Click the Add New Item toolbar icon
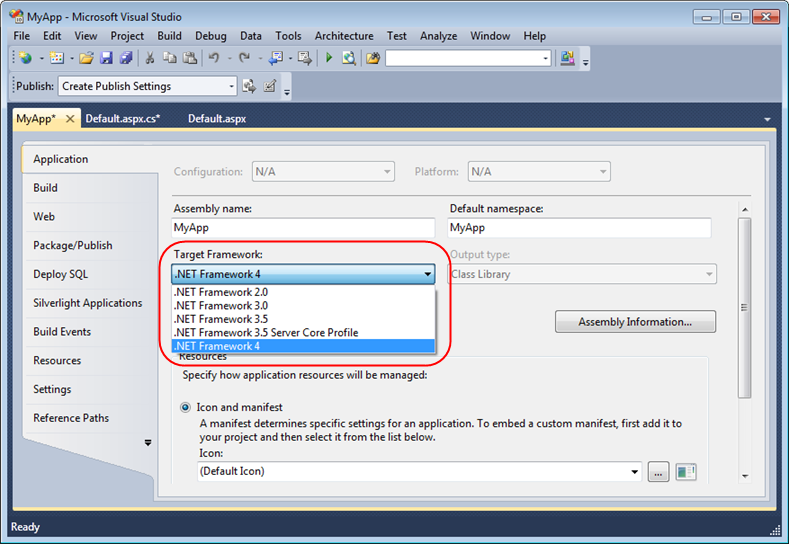The image size is (789, 544). click(x=57, y=58)
